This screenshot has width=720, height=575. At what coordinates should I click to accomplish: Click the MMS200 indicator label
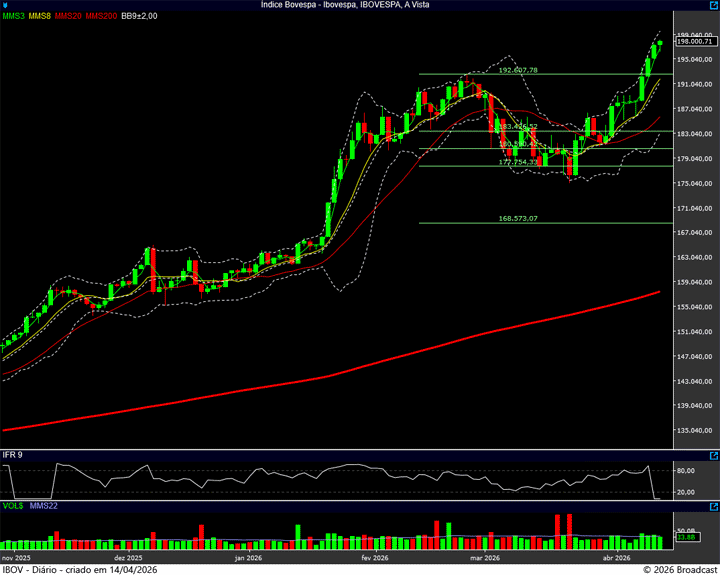point(101,16)
